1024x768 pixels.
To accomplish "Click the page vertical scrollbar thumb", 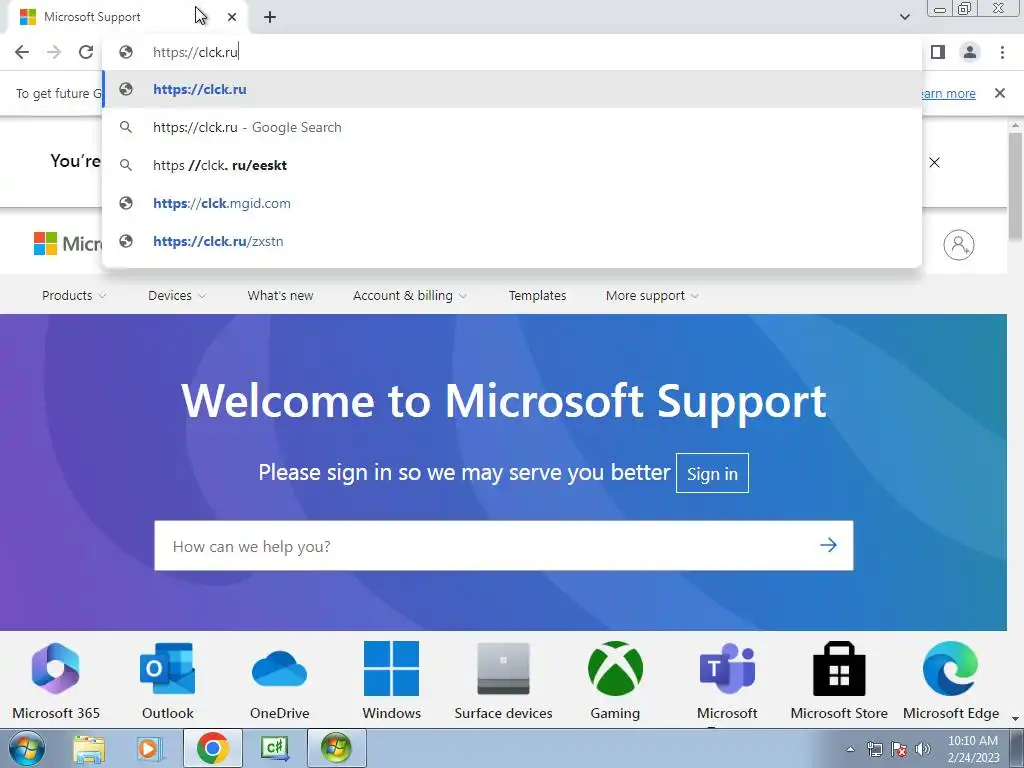I will pyautogui.click(x=1016, y=186).
